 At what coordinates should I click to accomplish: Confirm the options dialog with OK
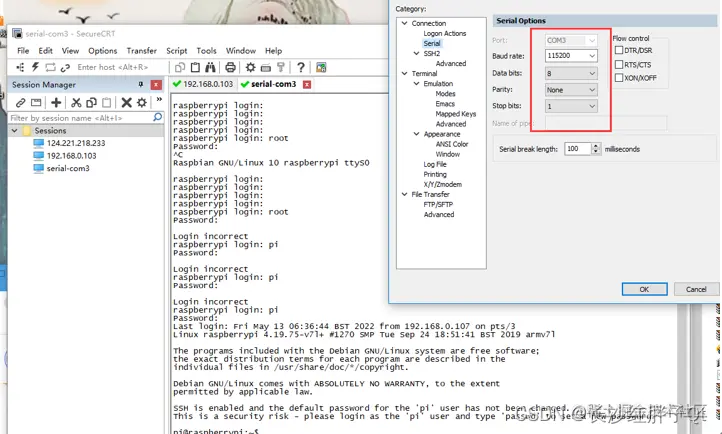tap(644, 289)
